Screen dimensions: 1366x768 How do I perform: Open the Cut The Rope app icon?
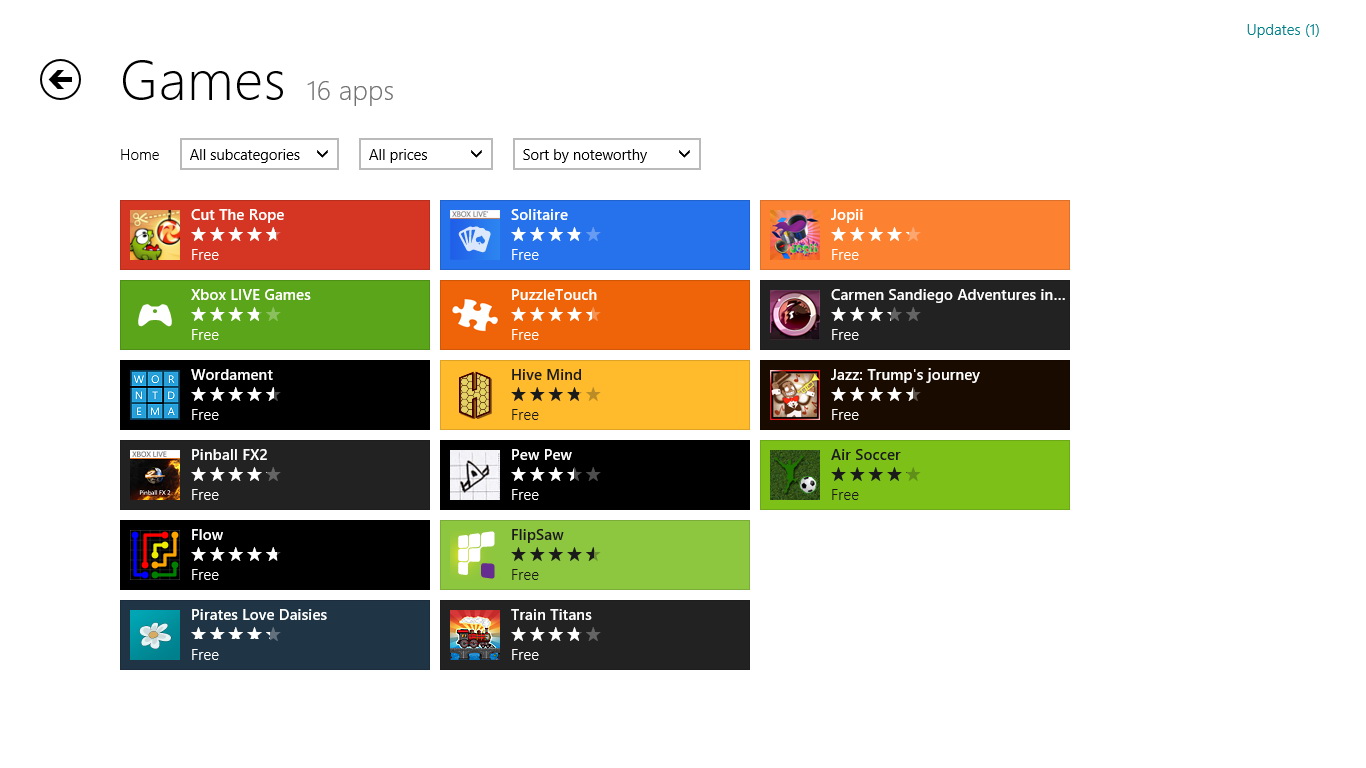155,235
